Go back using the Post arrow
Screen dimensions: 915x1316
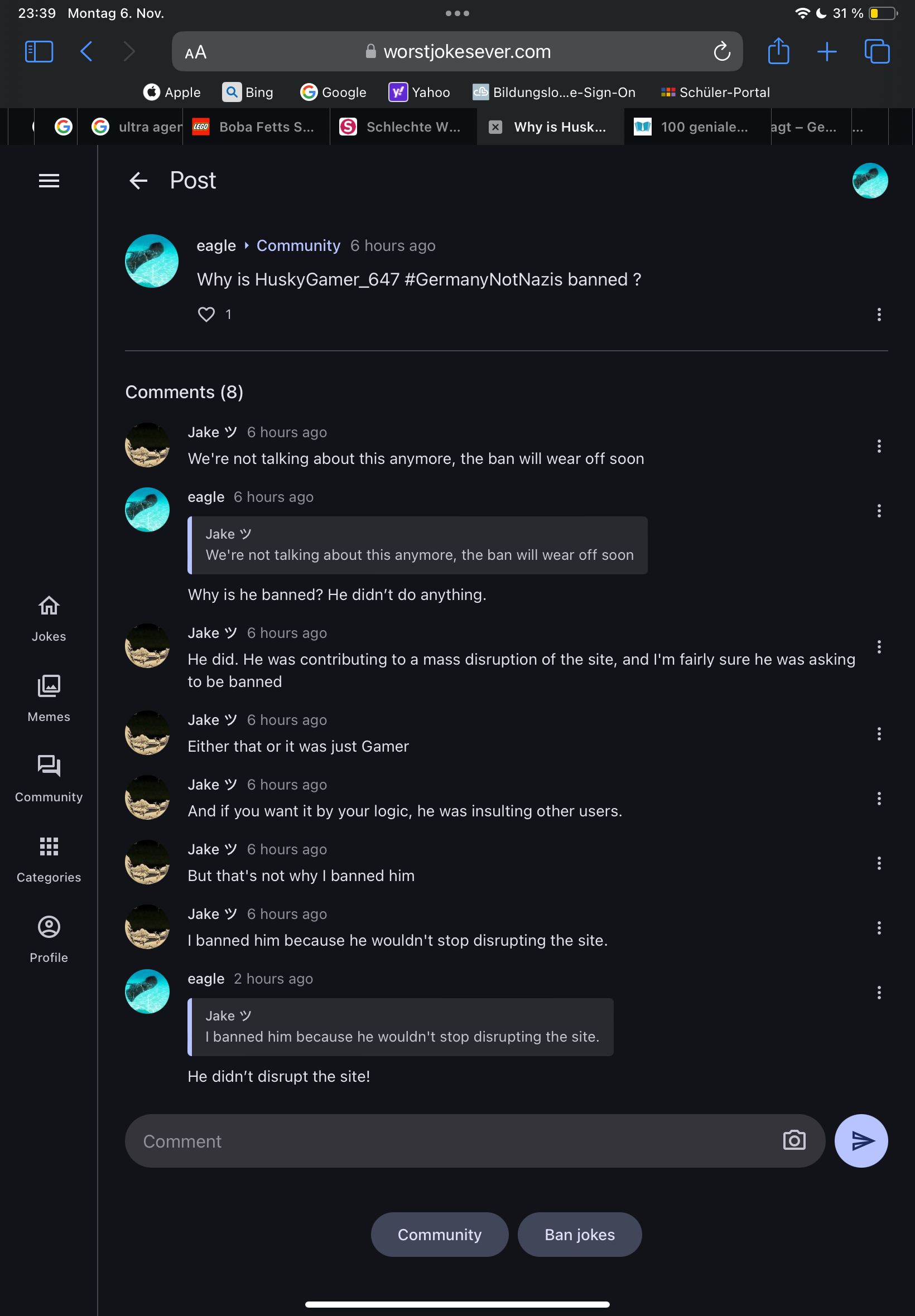click(138, 181)
